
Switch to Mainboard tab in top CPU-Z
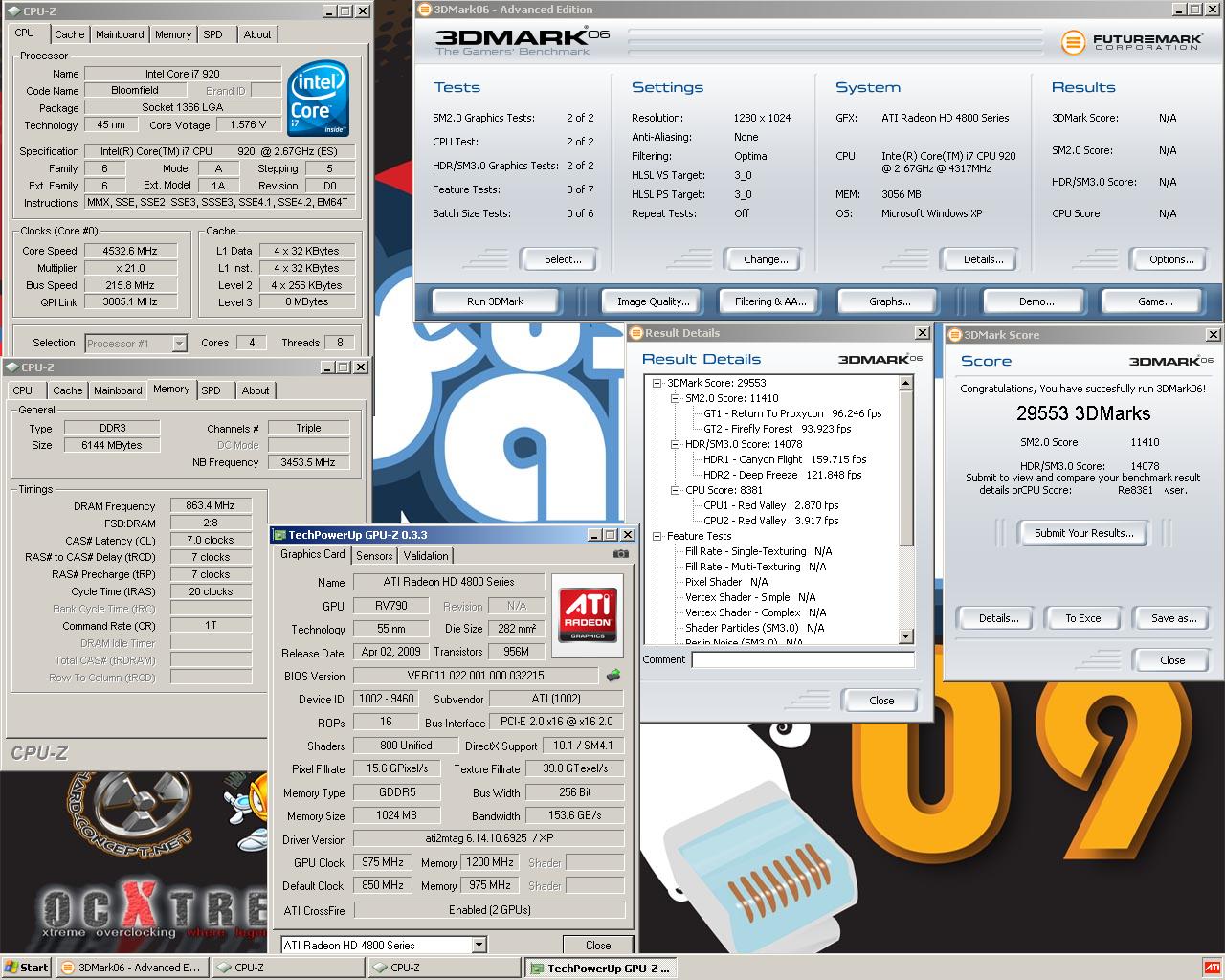pos(120,34)
